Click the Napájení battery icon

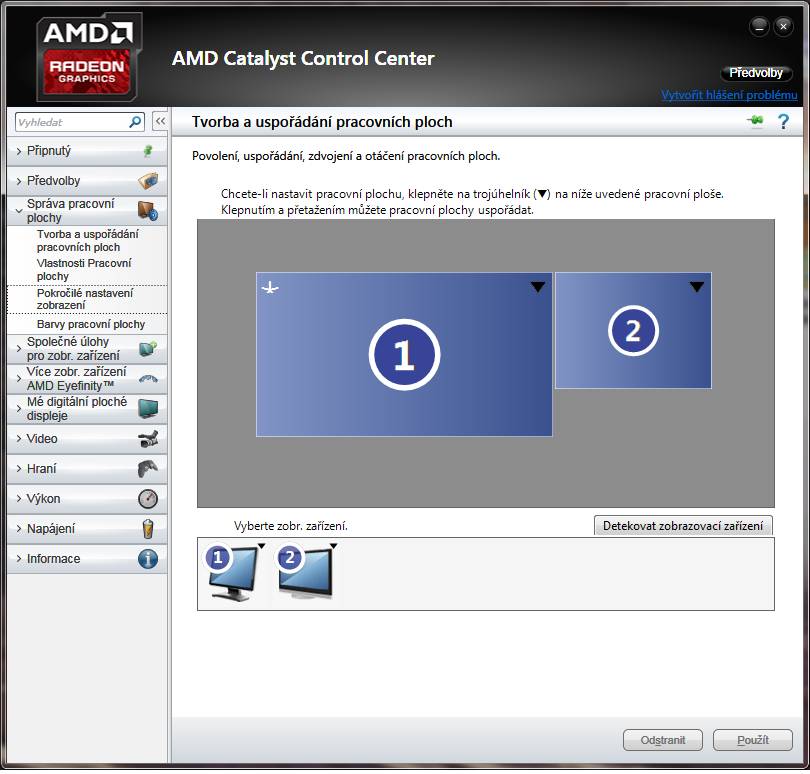pyautogui.click(x=148, y=529)
